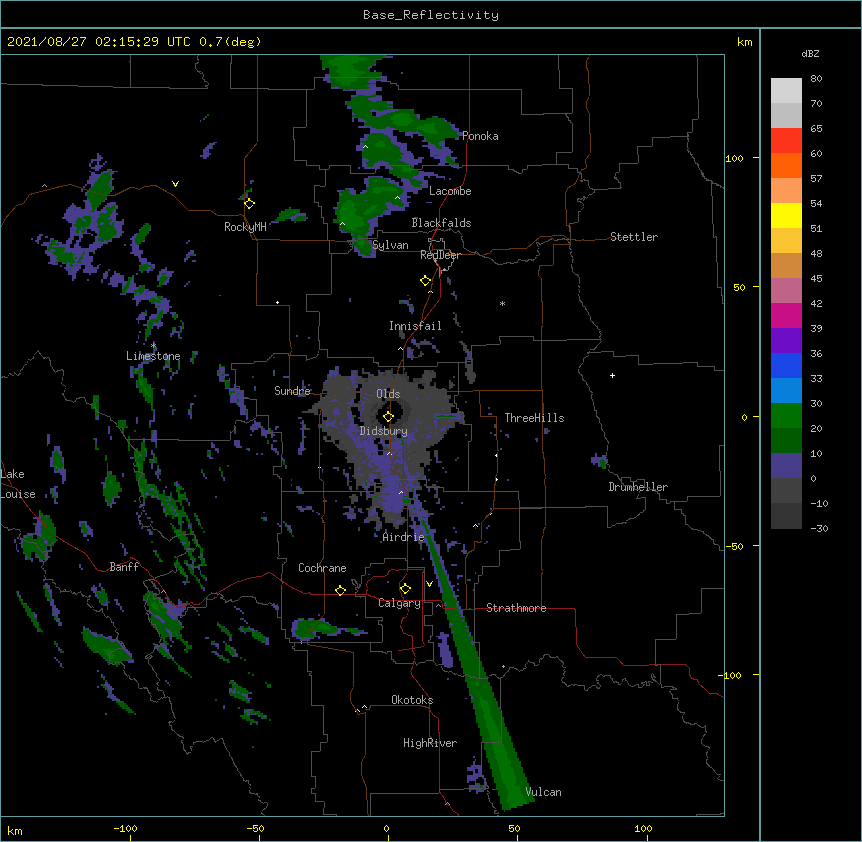This screenshot has width=862, height=842.
Task: Click the Vulcan label
Action: (543, 792)
